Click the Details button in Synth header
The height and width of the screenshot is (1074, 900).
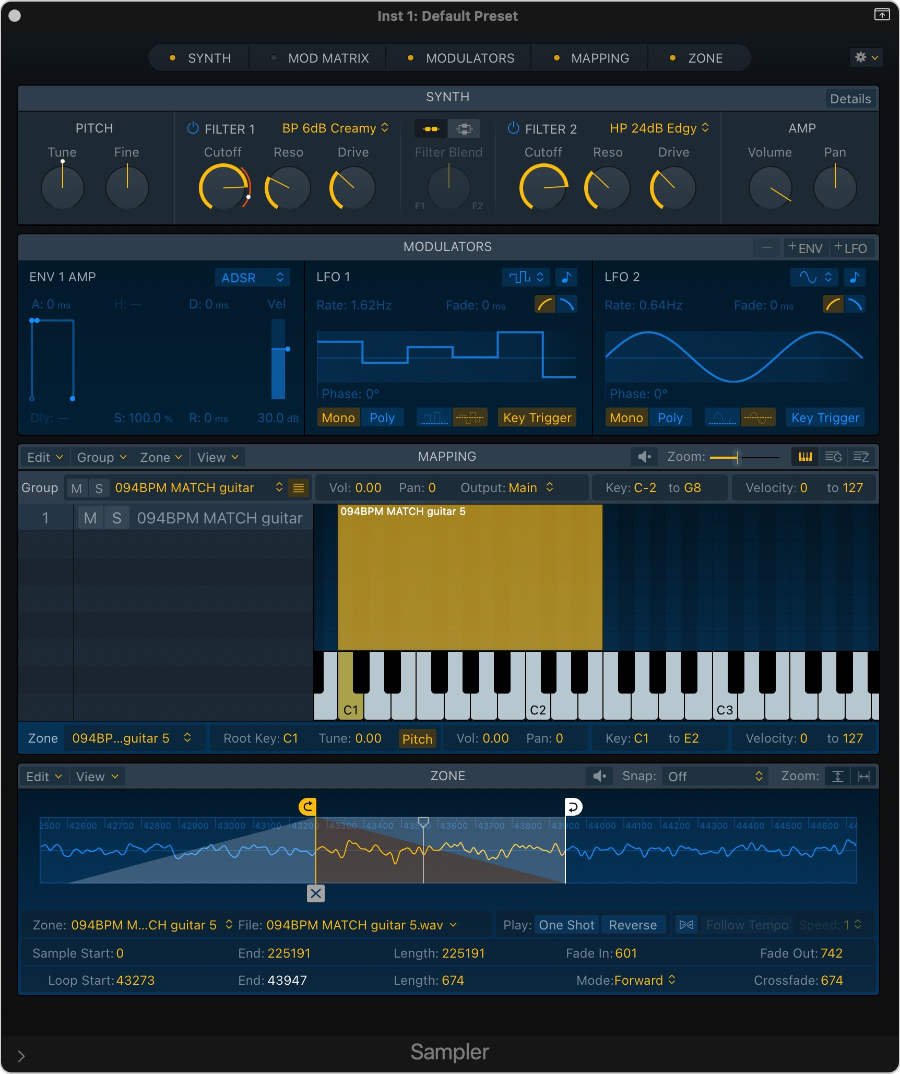click(x=850, y=99)
